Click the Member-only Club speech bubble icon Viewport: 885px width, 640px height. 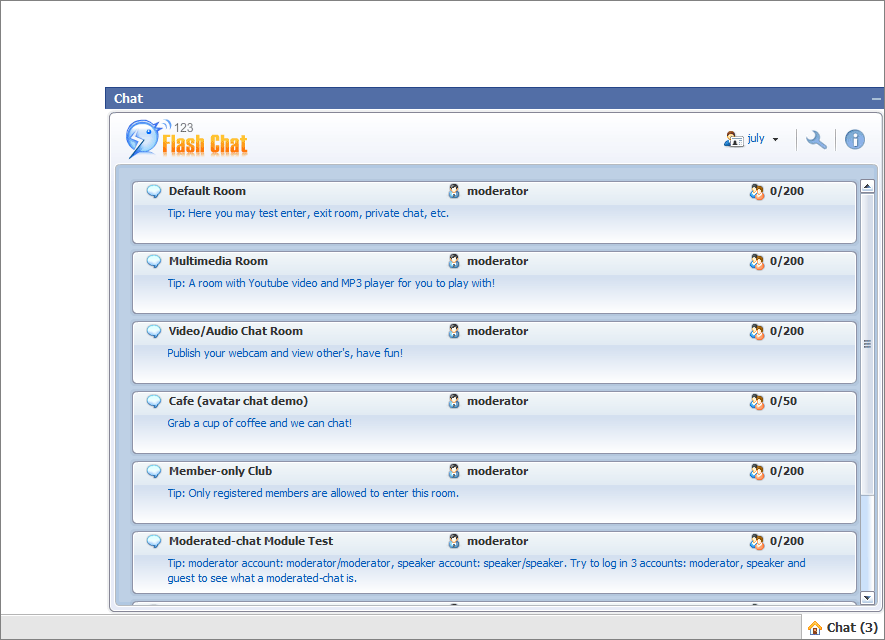click(x=154, y=471)
